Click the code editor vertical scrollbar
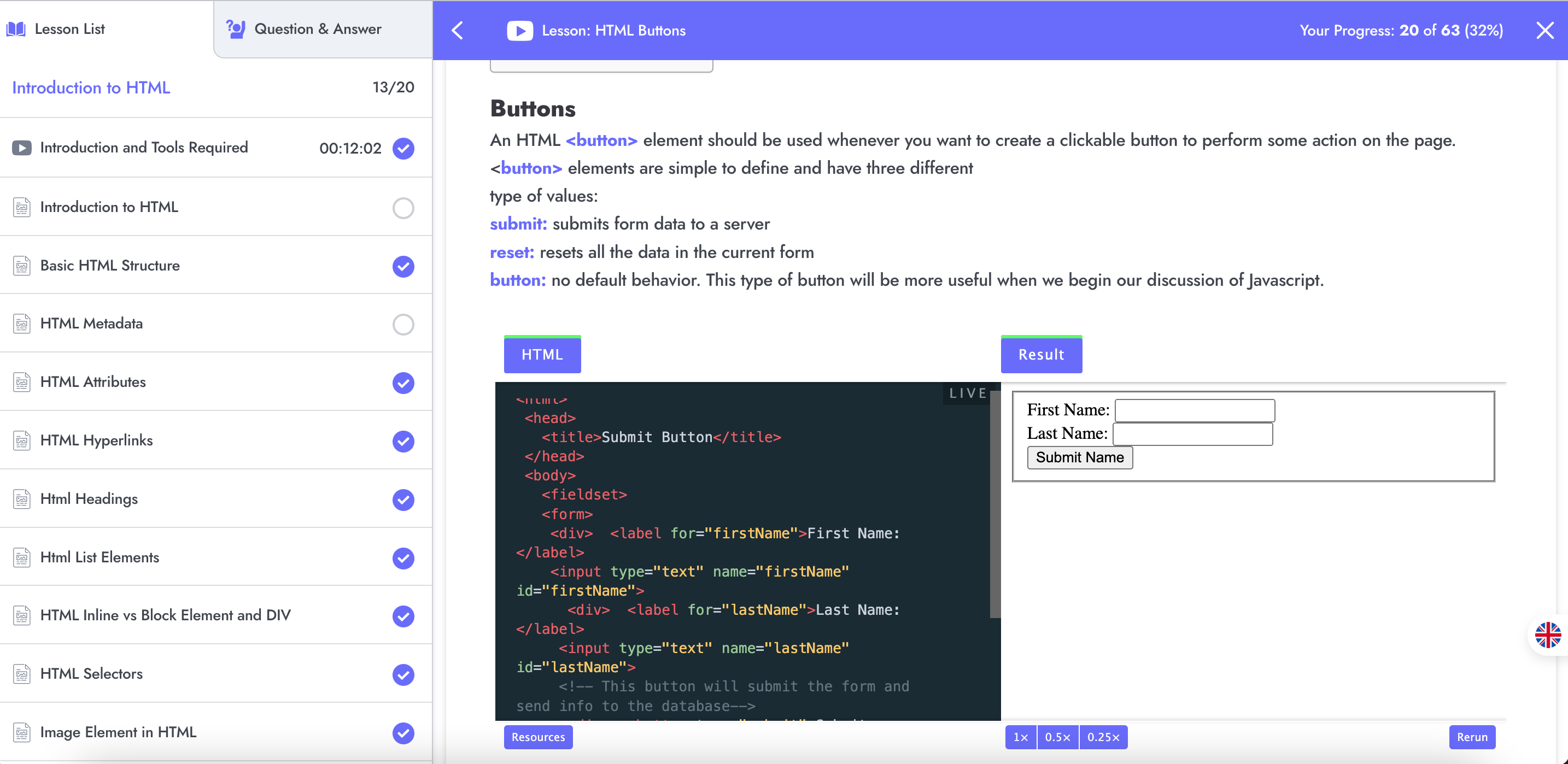 (994, 505)
